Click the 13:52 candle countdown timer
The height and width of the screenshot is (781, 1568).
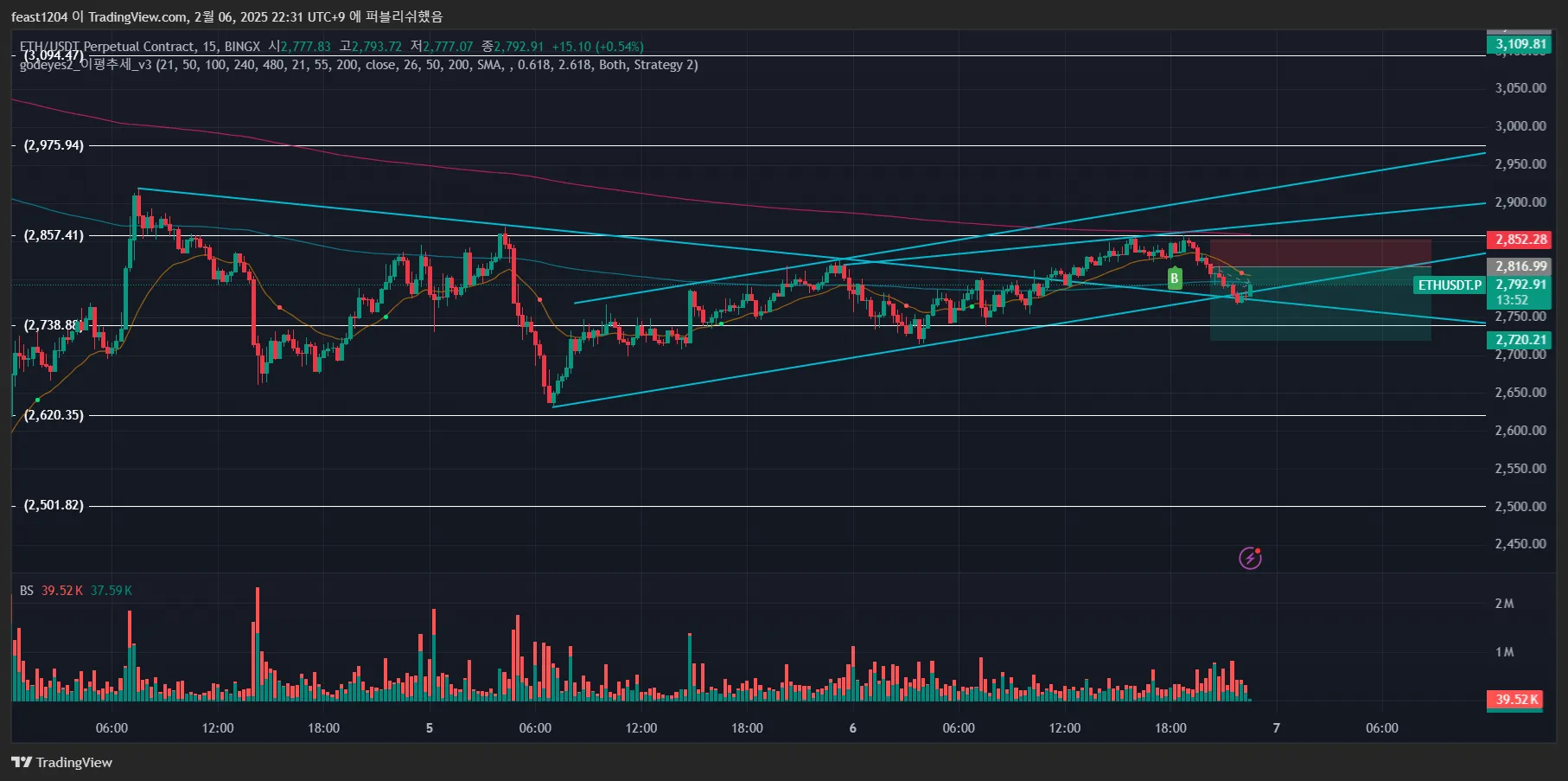pyautogui.click(x=1513, y=300)
